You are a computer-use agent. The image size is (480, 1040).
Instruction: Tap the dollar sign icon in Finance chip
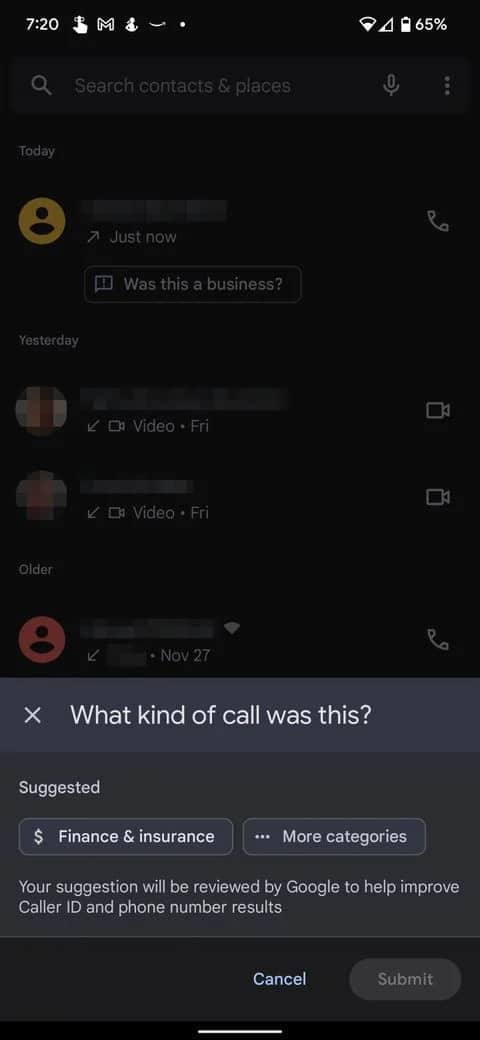38,836
